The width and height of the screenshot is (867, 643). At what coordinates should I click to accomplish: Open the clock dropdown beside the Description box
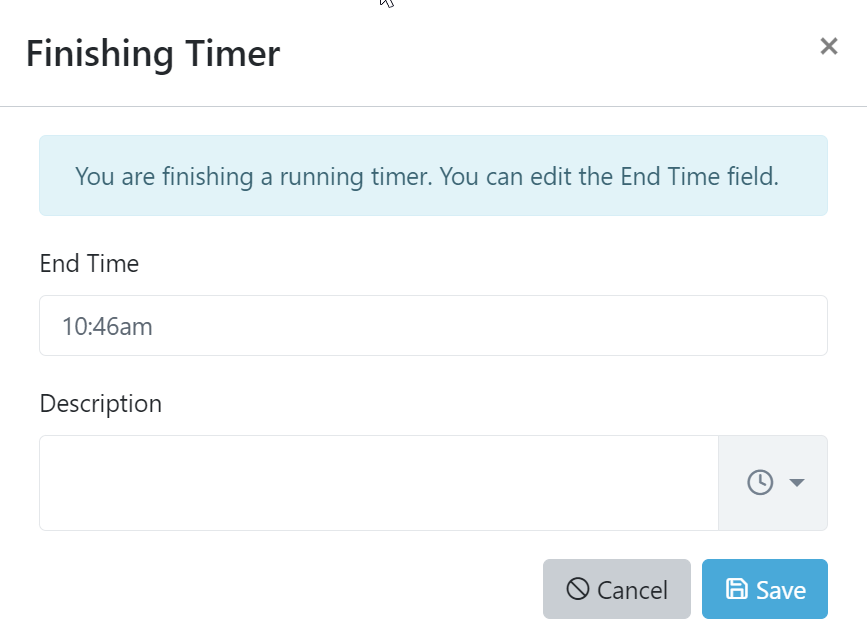pyautogui.click(x=772, y=482)
